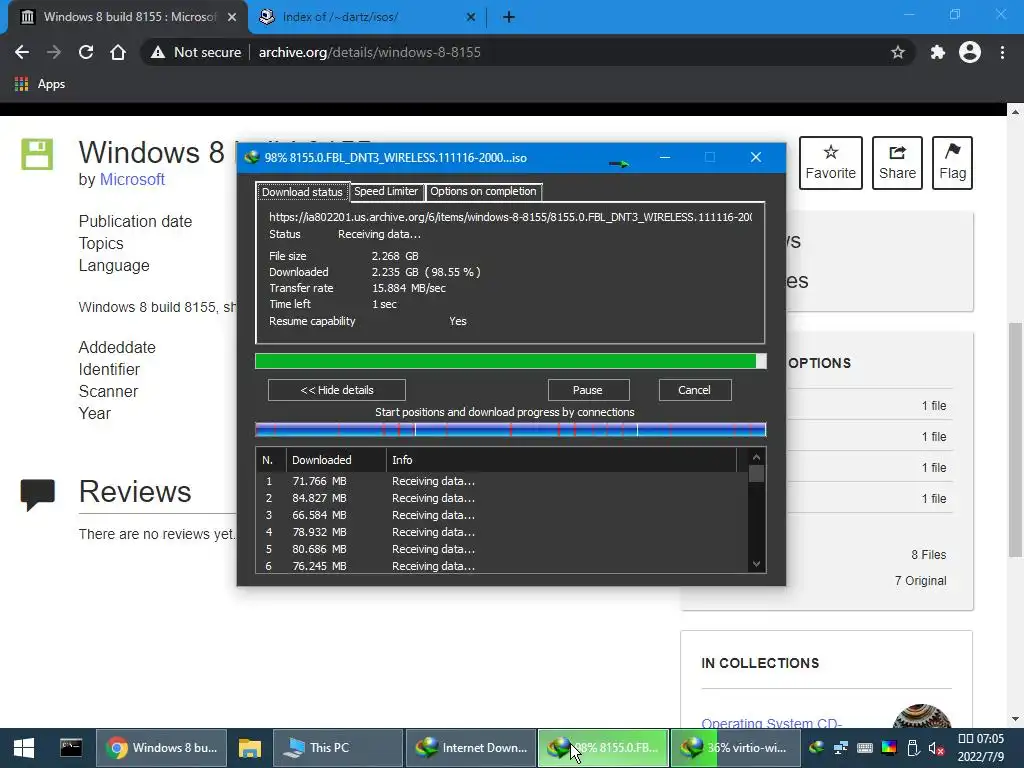
Task: Click the download URL text
Action: tap(510, 217)
